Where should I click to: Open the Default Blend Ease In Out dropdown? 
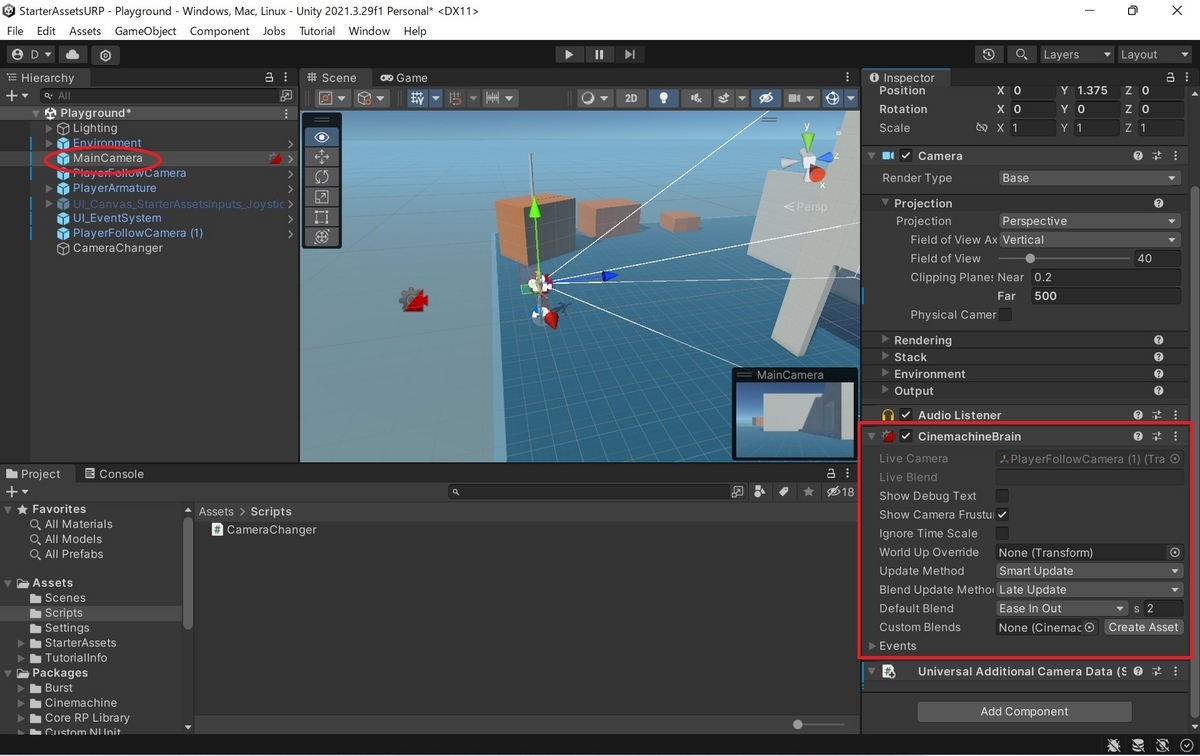(x=1063, y=608)
